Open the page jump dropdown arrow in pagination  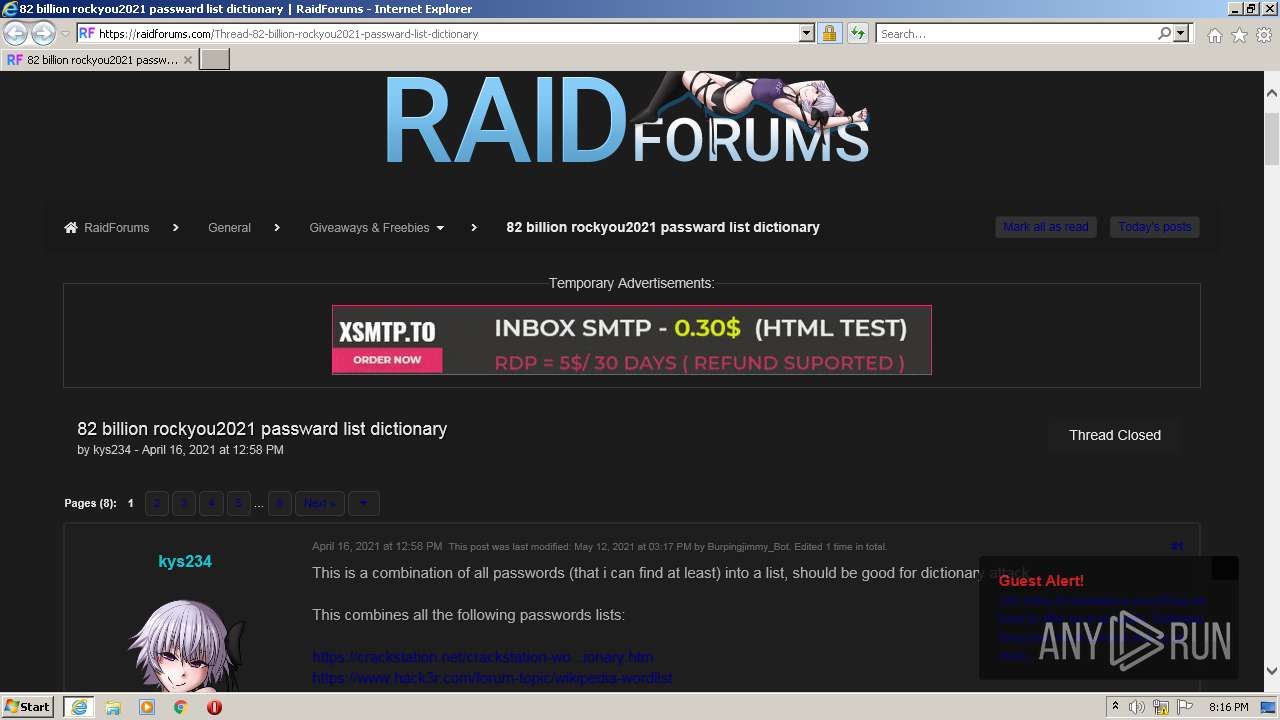click(x=363, y=503)
